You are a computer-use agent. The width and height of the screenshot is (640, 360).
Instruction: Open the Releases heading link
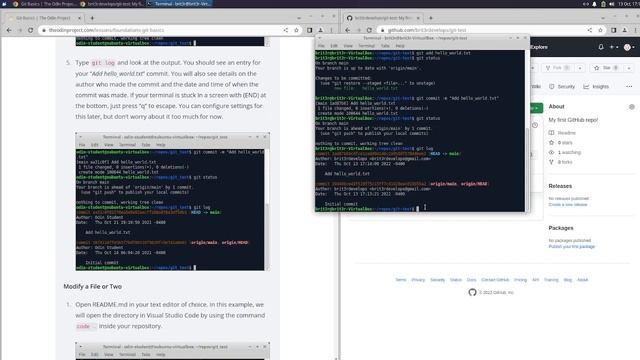560,186
